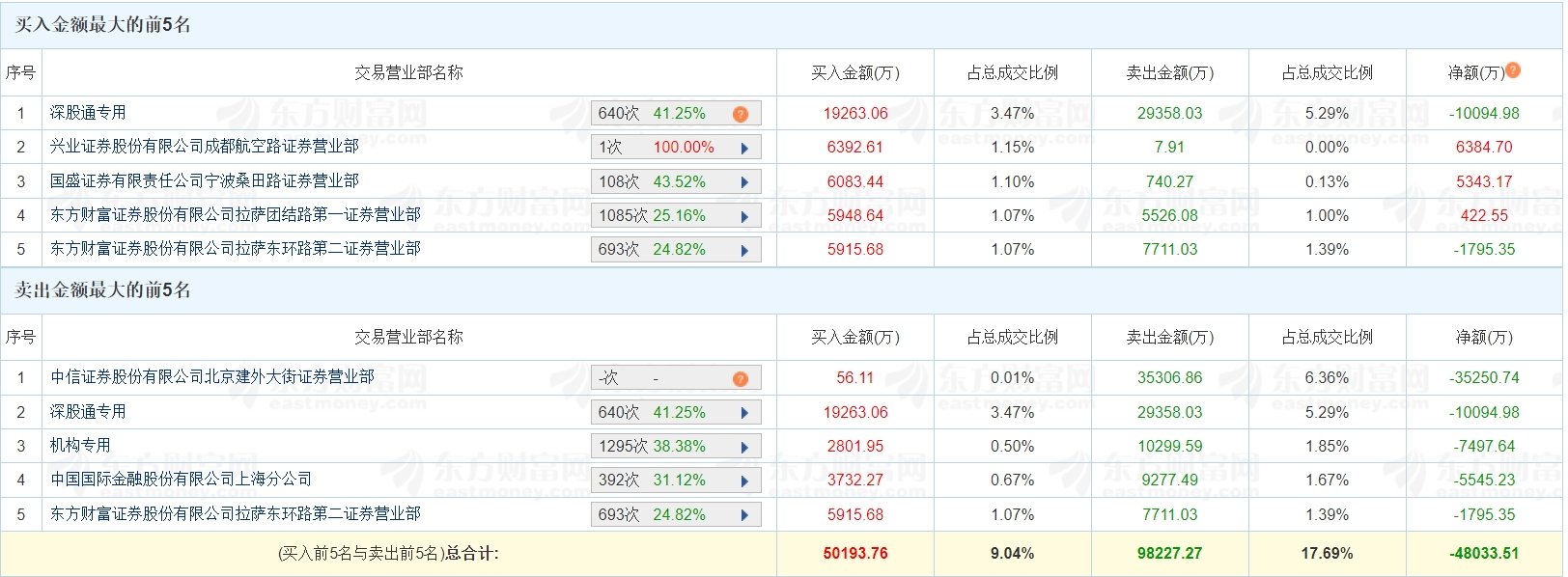Screen dimensions: 1568x577
Task: Click 深股通专用 name in buy table
Action: pyautogui.click(x=88, y=113)
